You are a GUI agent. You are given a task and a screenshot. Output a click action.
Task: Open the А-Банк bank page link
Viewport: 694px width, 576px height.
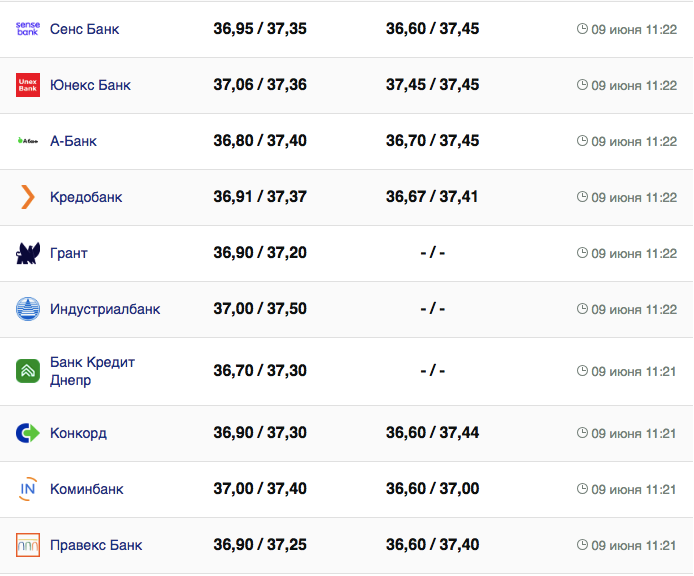point(73,141)
